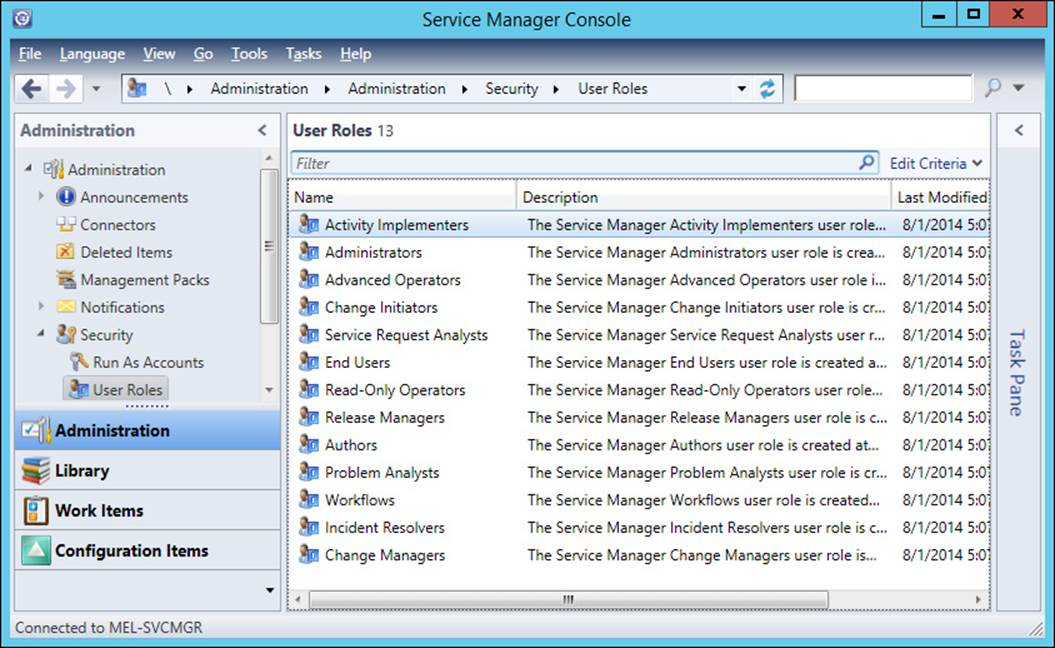
Task: Switch to the Library workspace
Action: 147,470
